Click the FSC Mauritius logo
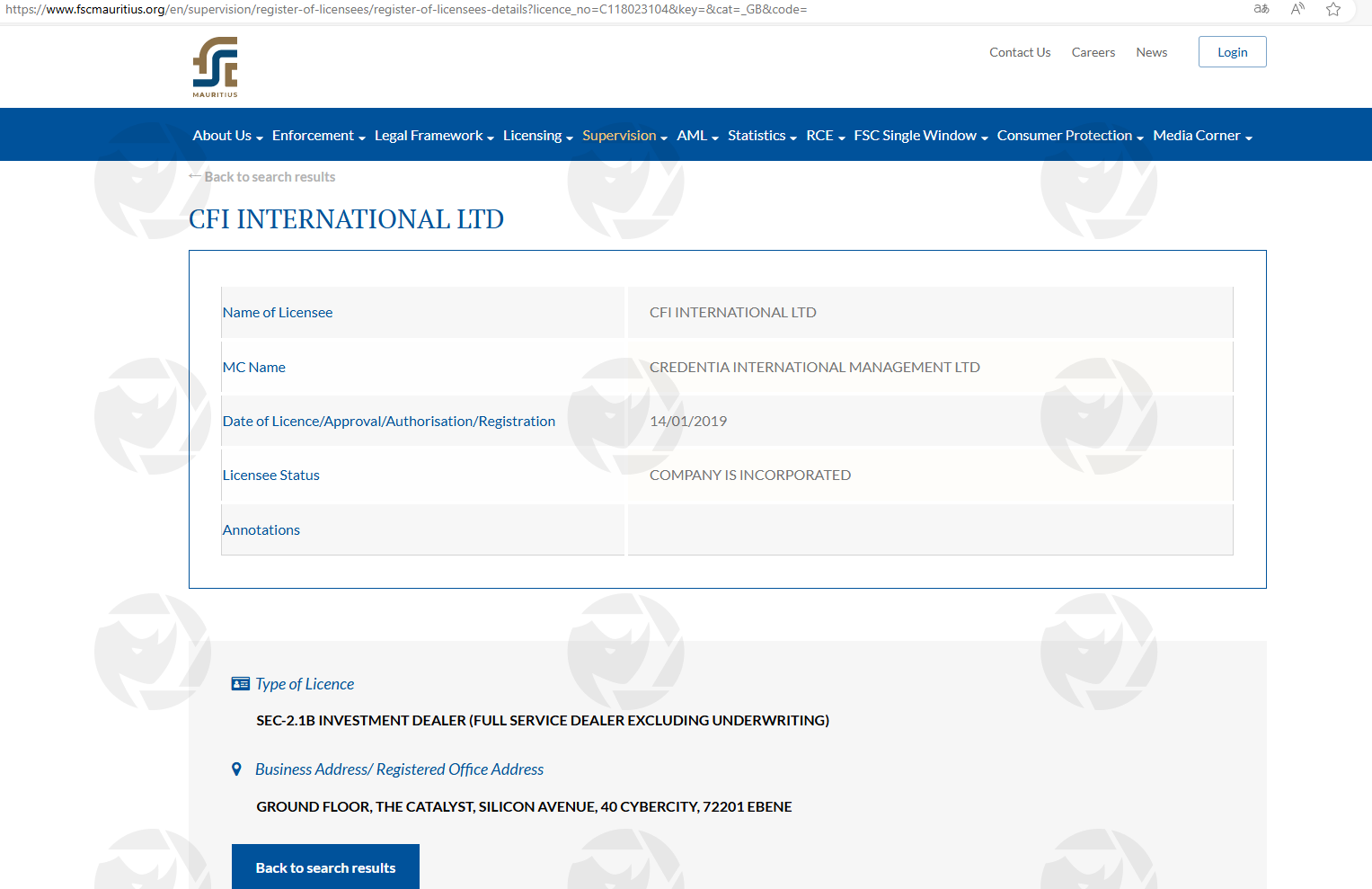1372x889 pixels. 216,67
